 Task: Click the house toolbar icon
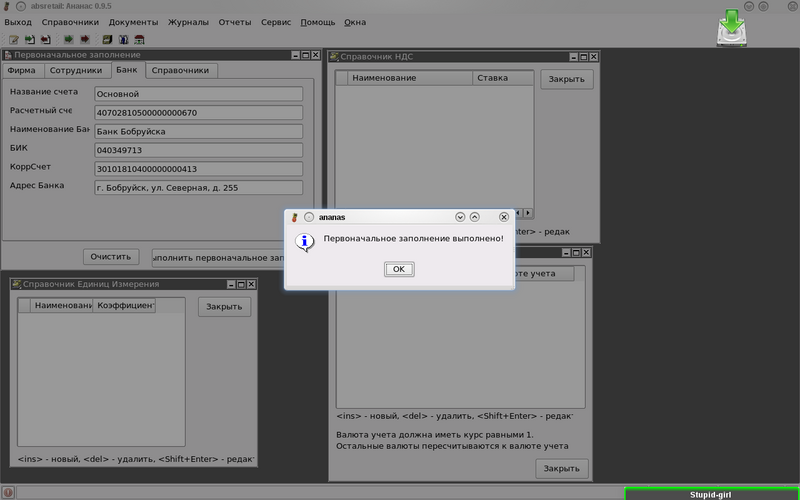point(140,40)
